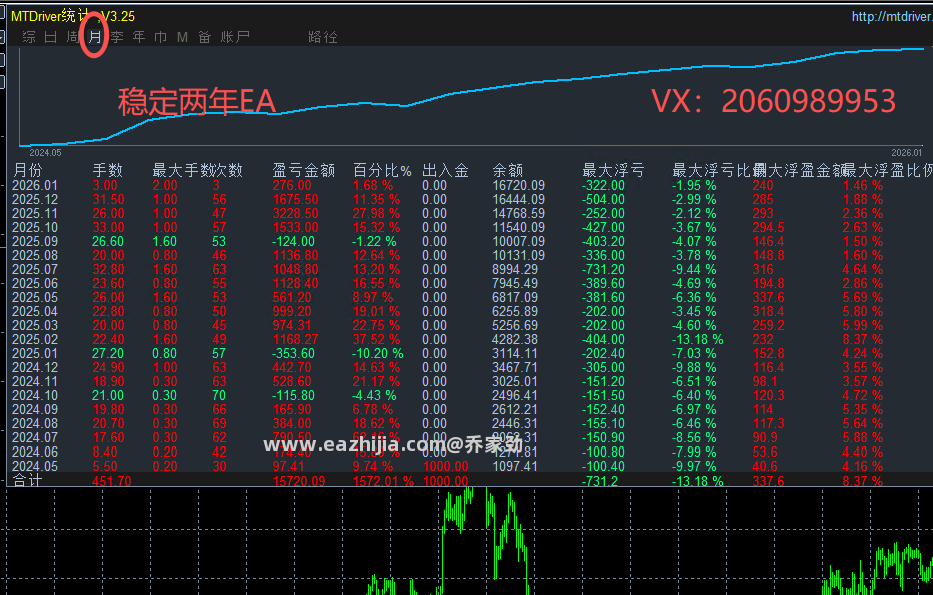The width and height of the screenshot is (933, 595).
Task: Click deposit value 1000.00 in 2024.05 row
Action: (x=446, y=466)
